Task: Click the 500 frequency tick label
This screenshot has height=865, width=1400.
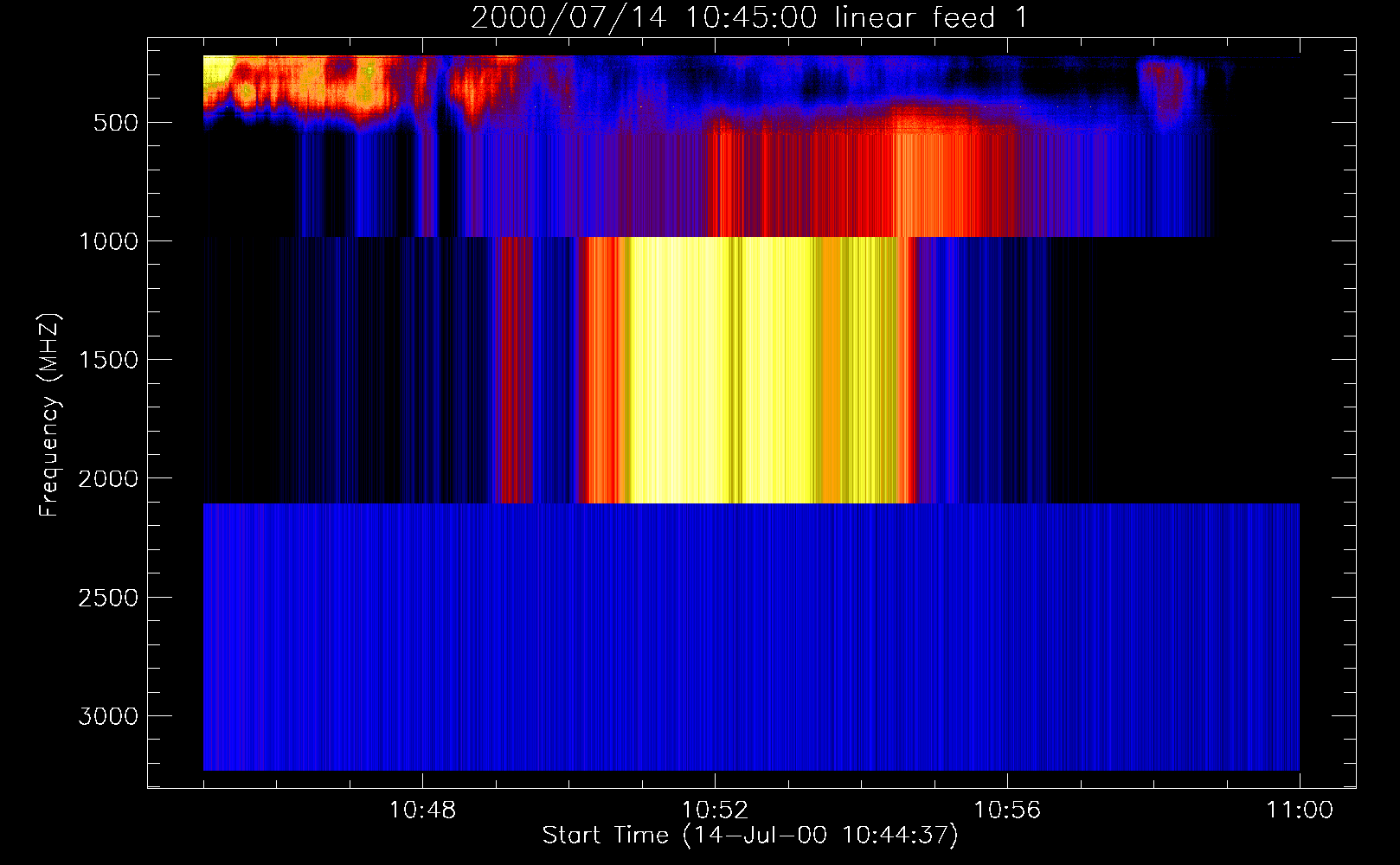Action: click(x=116, y=123)
